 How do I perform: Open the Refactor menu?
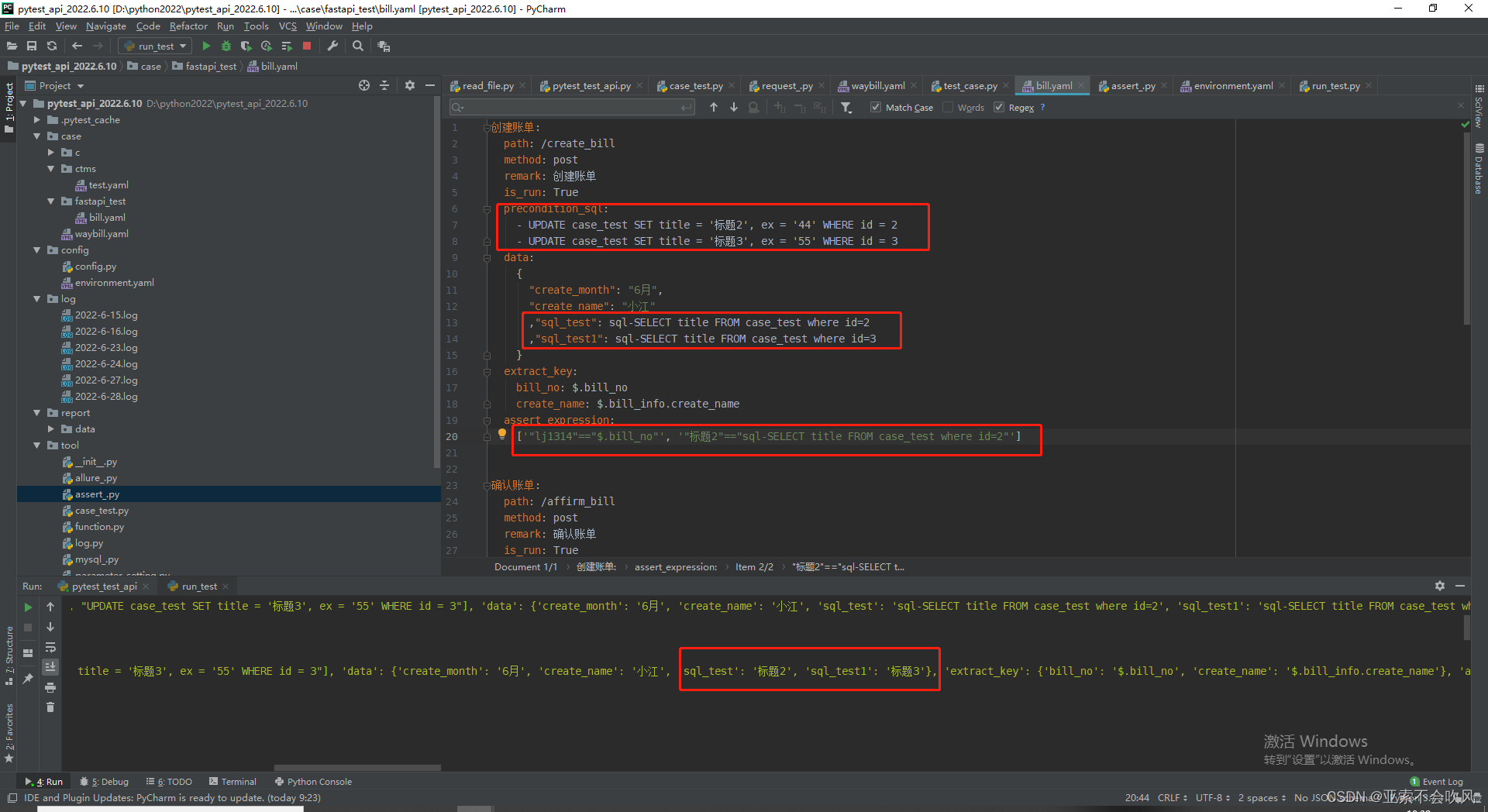188,26
